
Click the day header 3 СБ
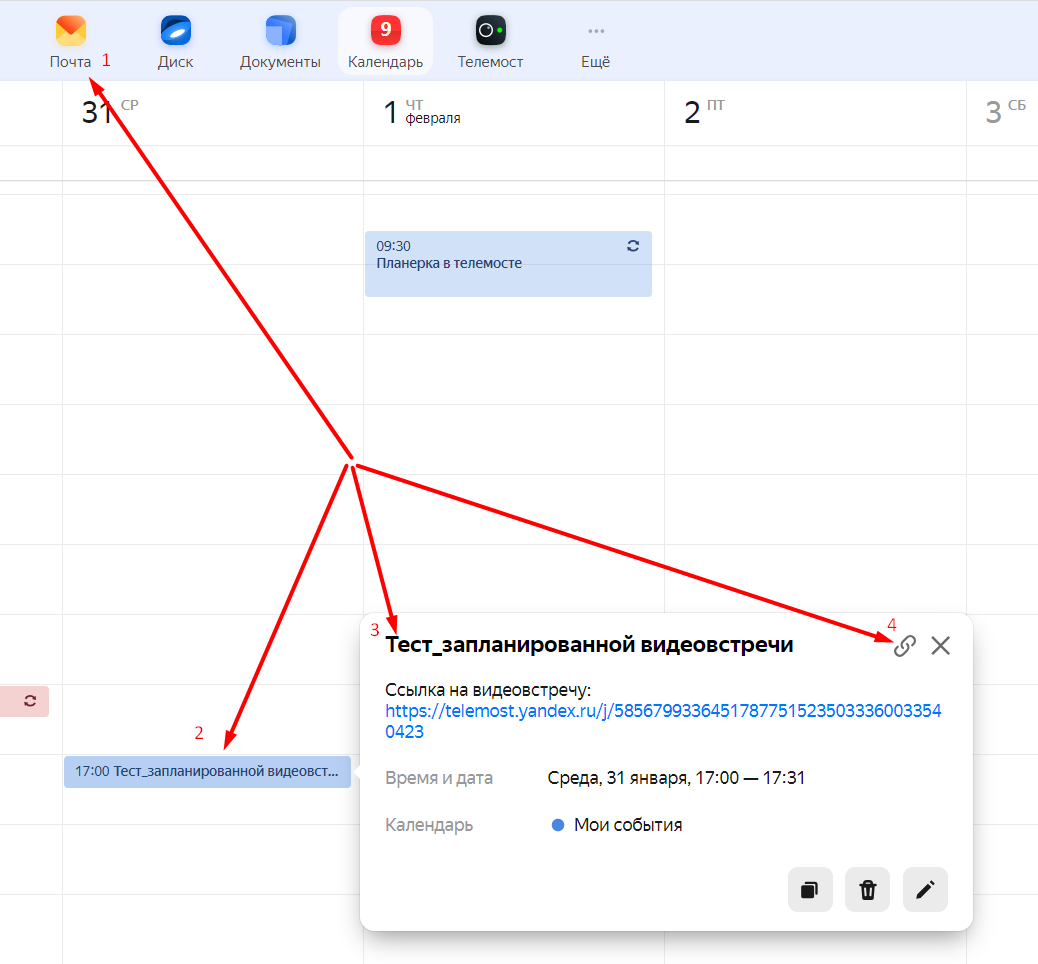coord(1005,112)
